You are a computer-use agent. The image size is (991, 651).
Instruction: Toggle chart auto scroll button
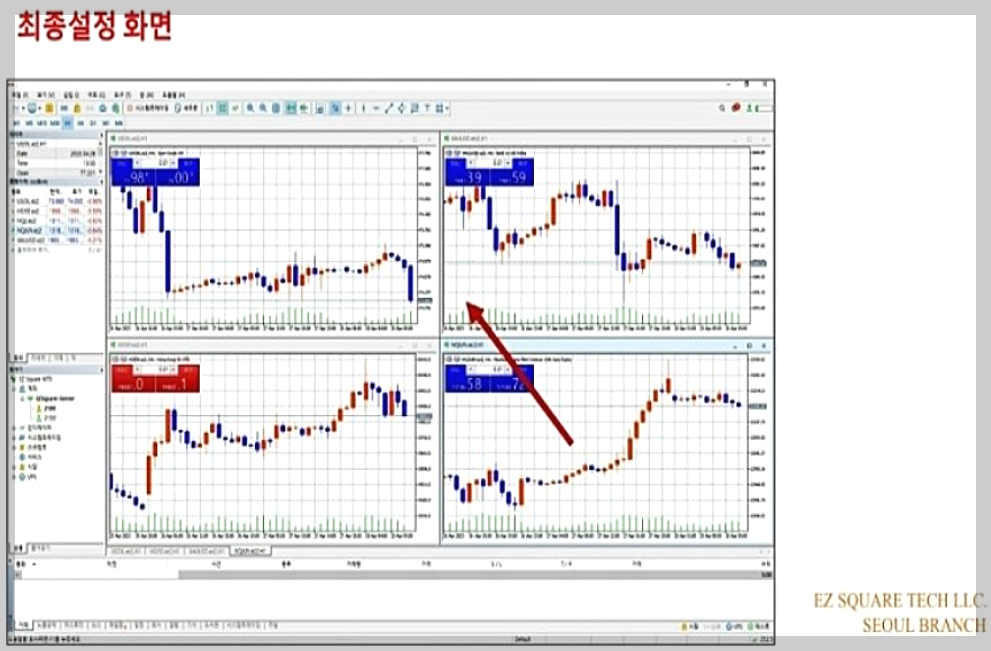click(289, 108)
